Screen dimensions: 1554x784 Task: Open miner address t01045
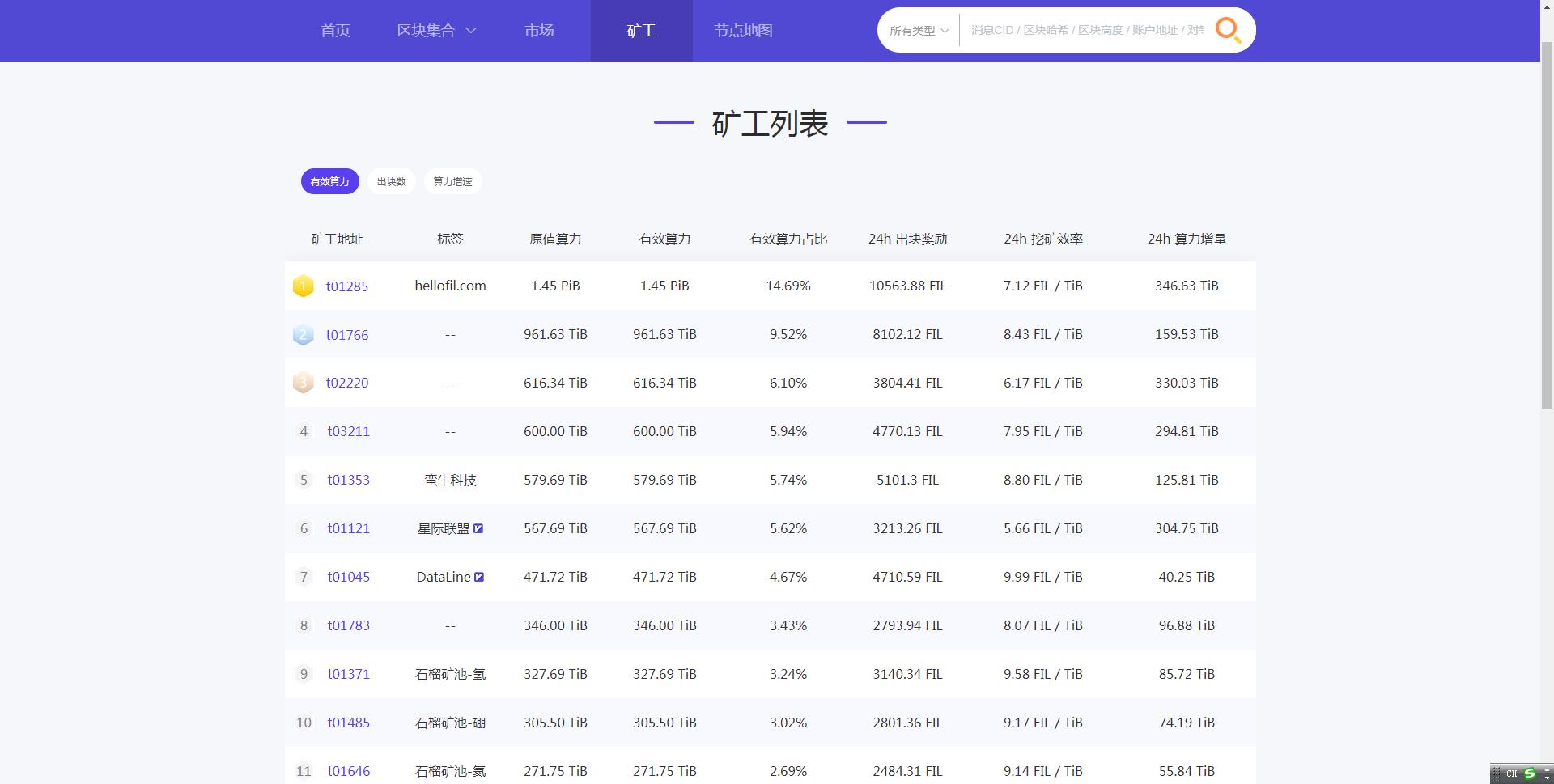tap(349, 578)
